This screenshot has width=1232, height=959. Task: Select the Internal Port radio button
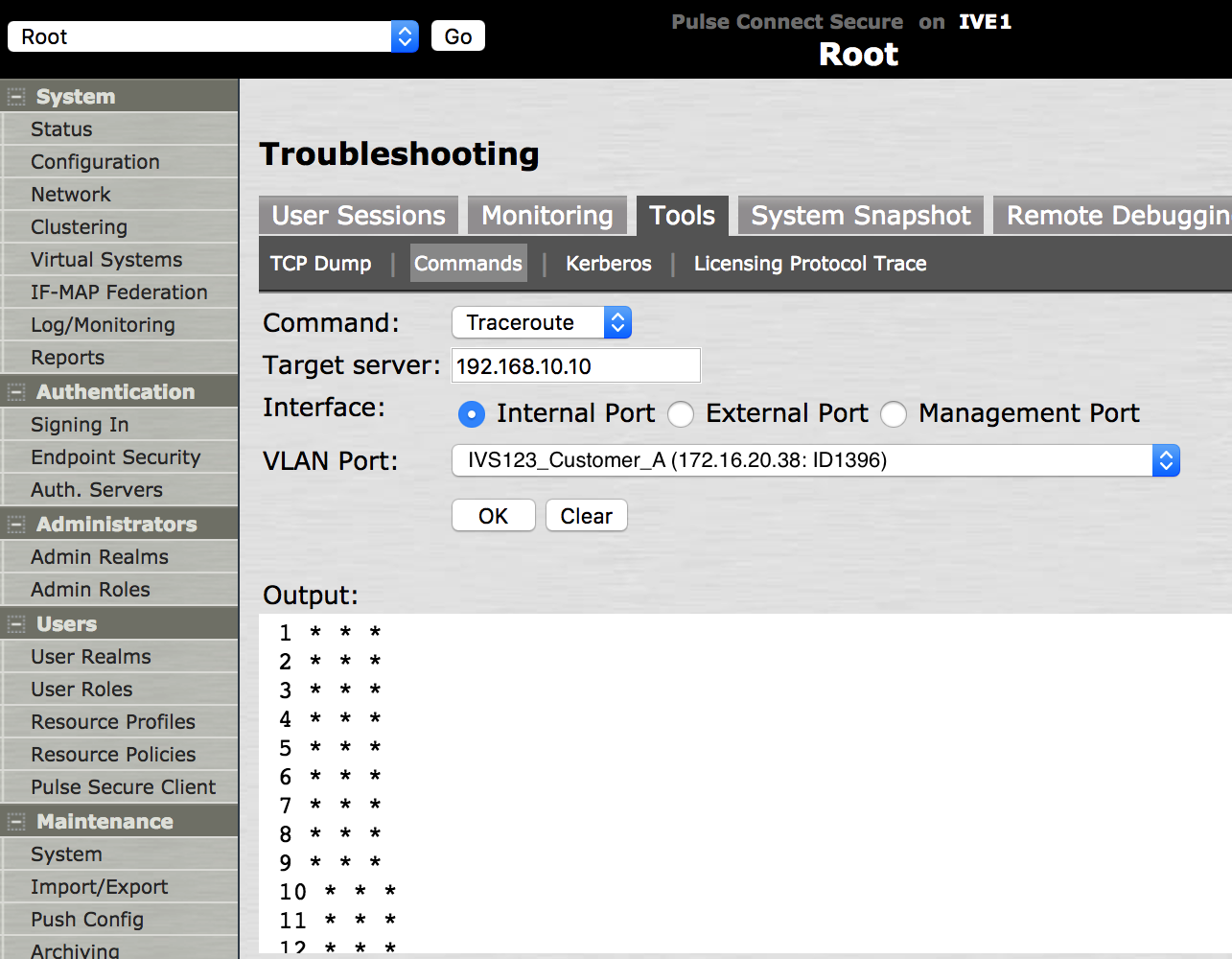pos(472,414)
